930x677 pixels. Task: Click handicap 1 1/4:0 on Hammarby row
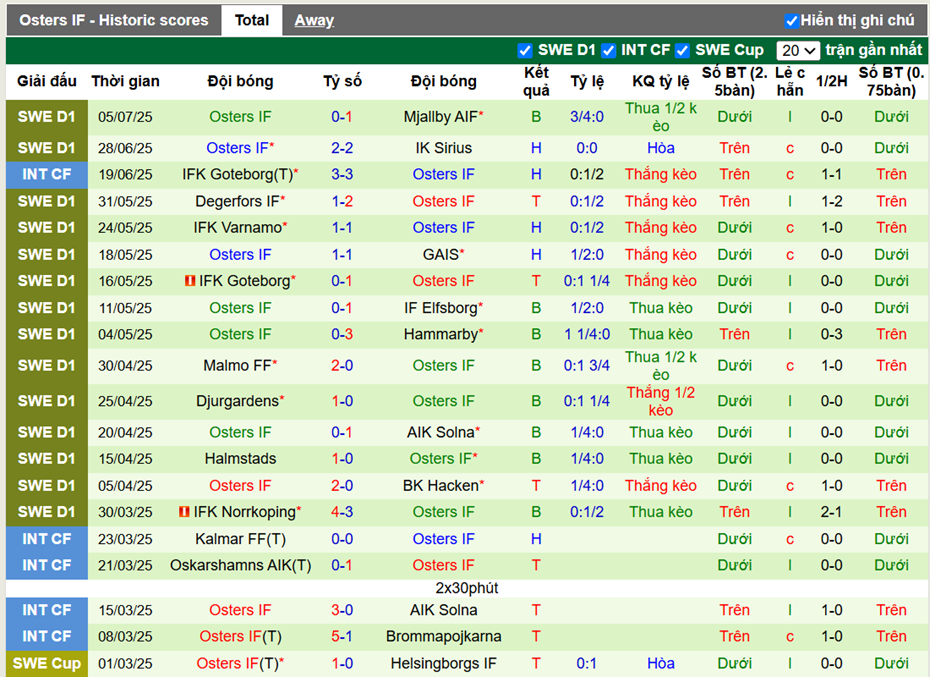coord(587,334)
